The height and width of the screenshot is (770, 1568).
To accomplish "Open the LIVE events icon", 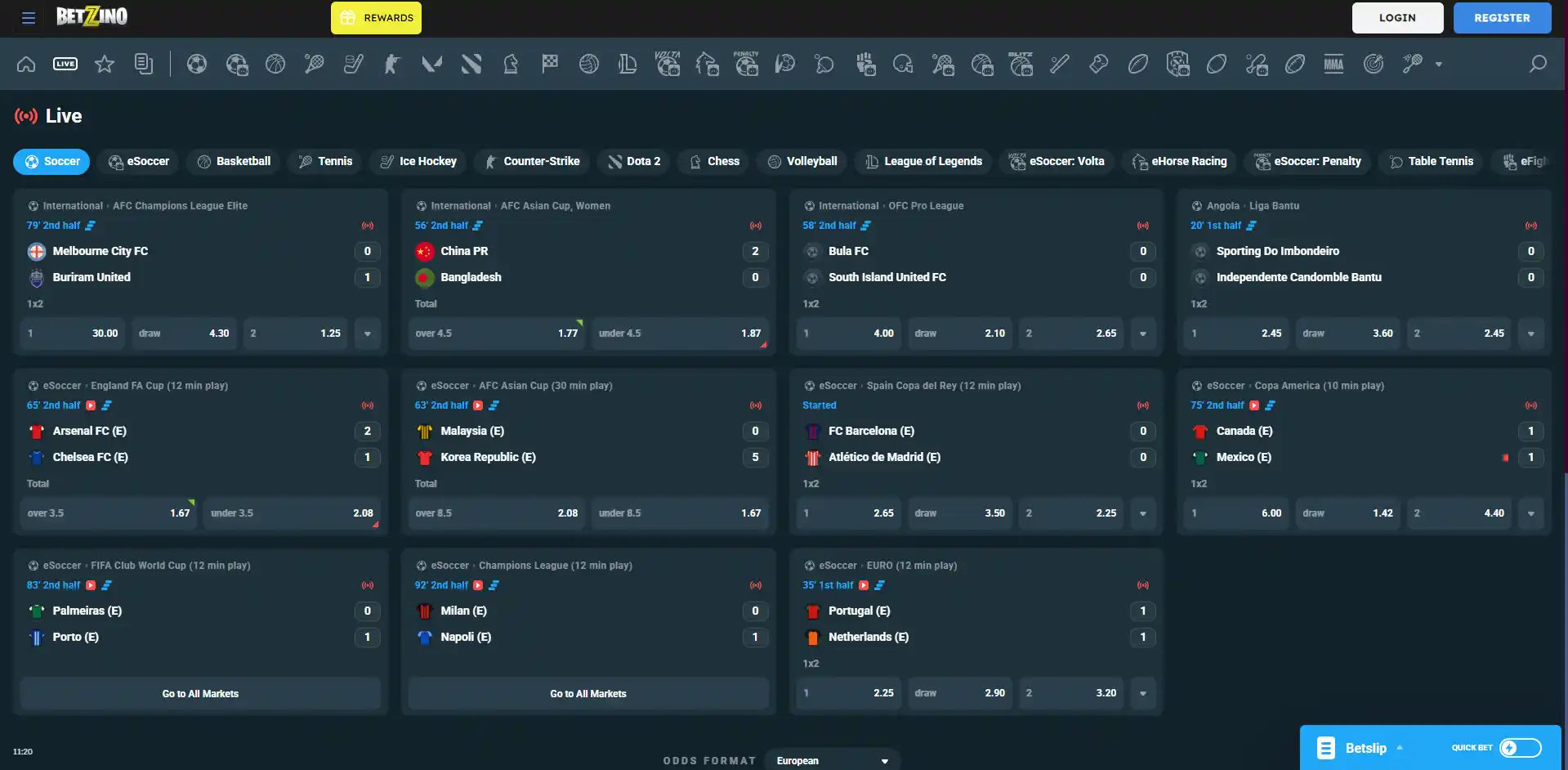I will (65, 64).
